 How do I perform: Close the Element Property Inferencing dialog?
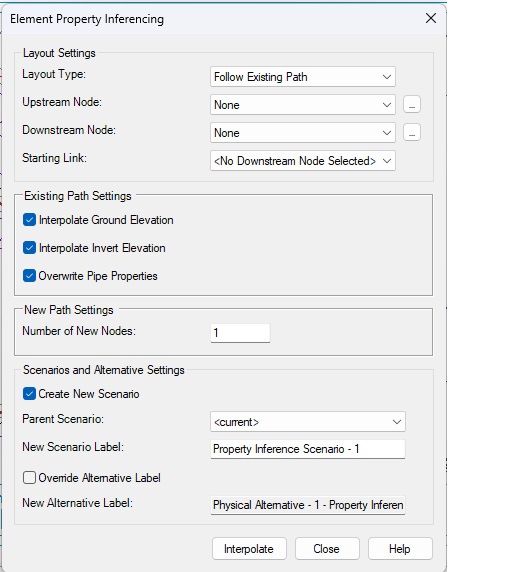click(431, 18)
